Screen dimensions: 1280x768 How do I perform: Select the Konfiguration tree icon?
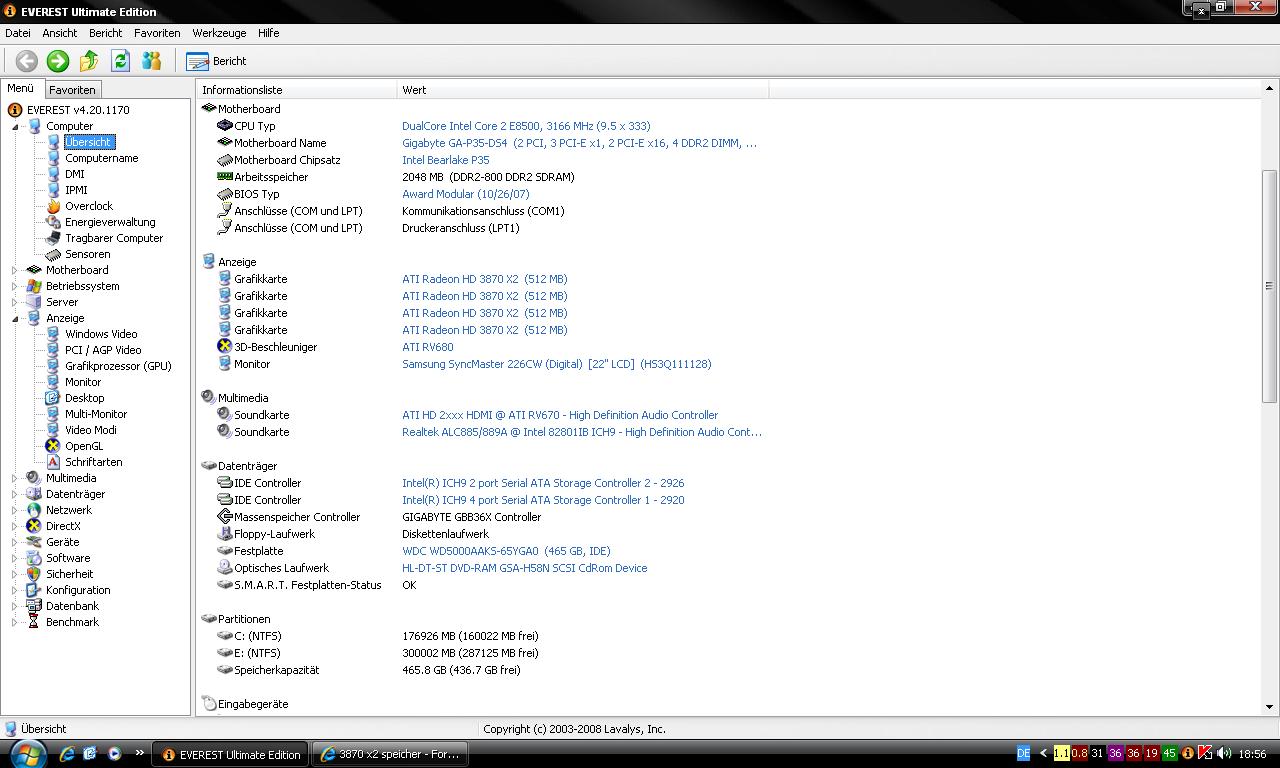click(x=34, y=590)
